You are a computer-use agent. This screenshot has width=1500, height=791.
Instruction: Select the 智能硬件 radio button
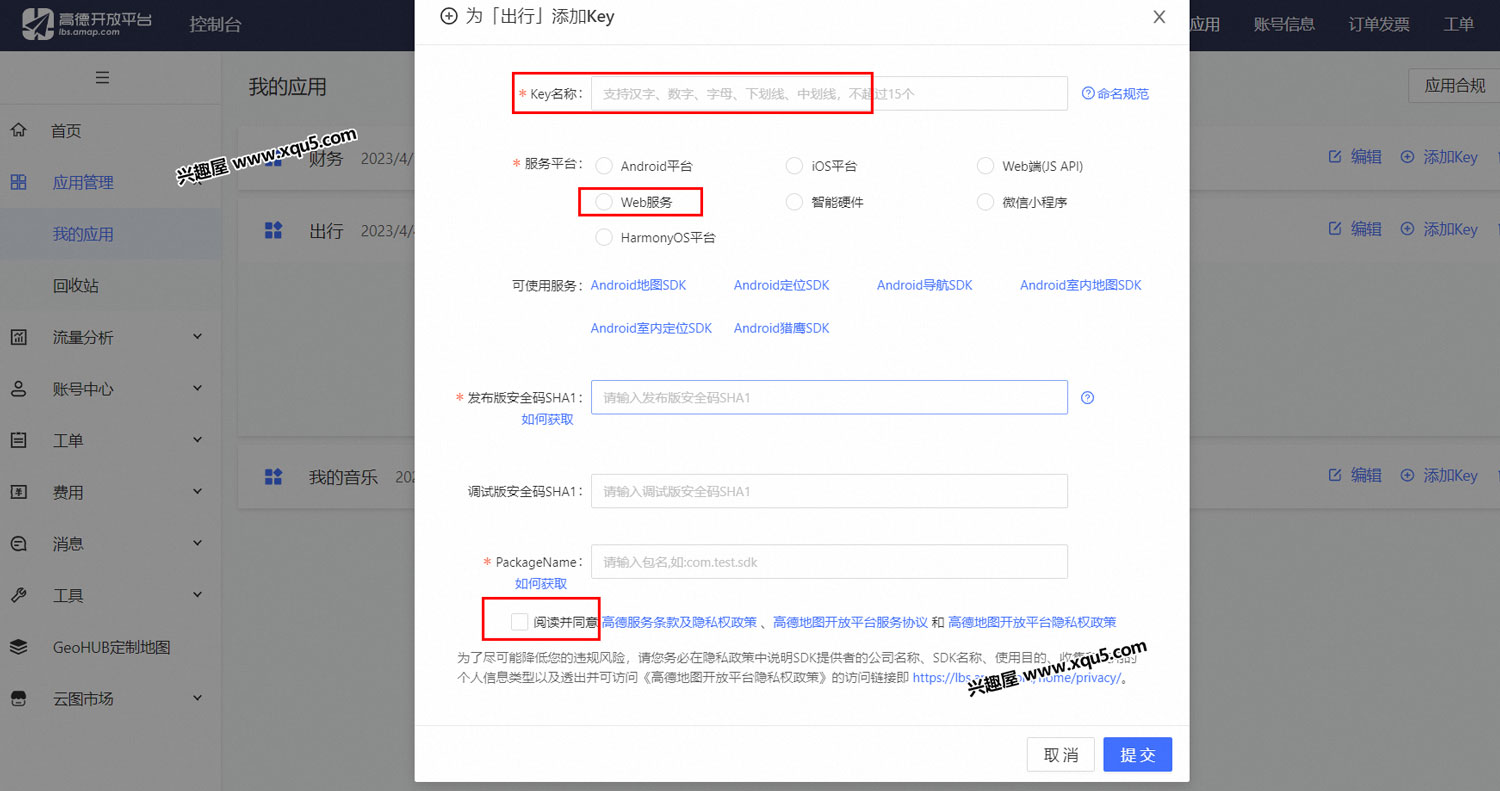pos(794,202)
